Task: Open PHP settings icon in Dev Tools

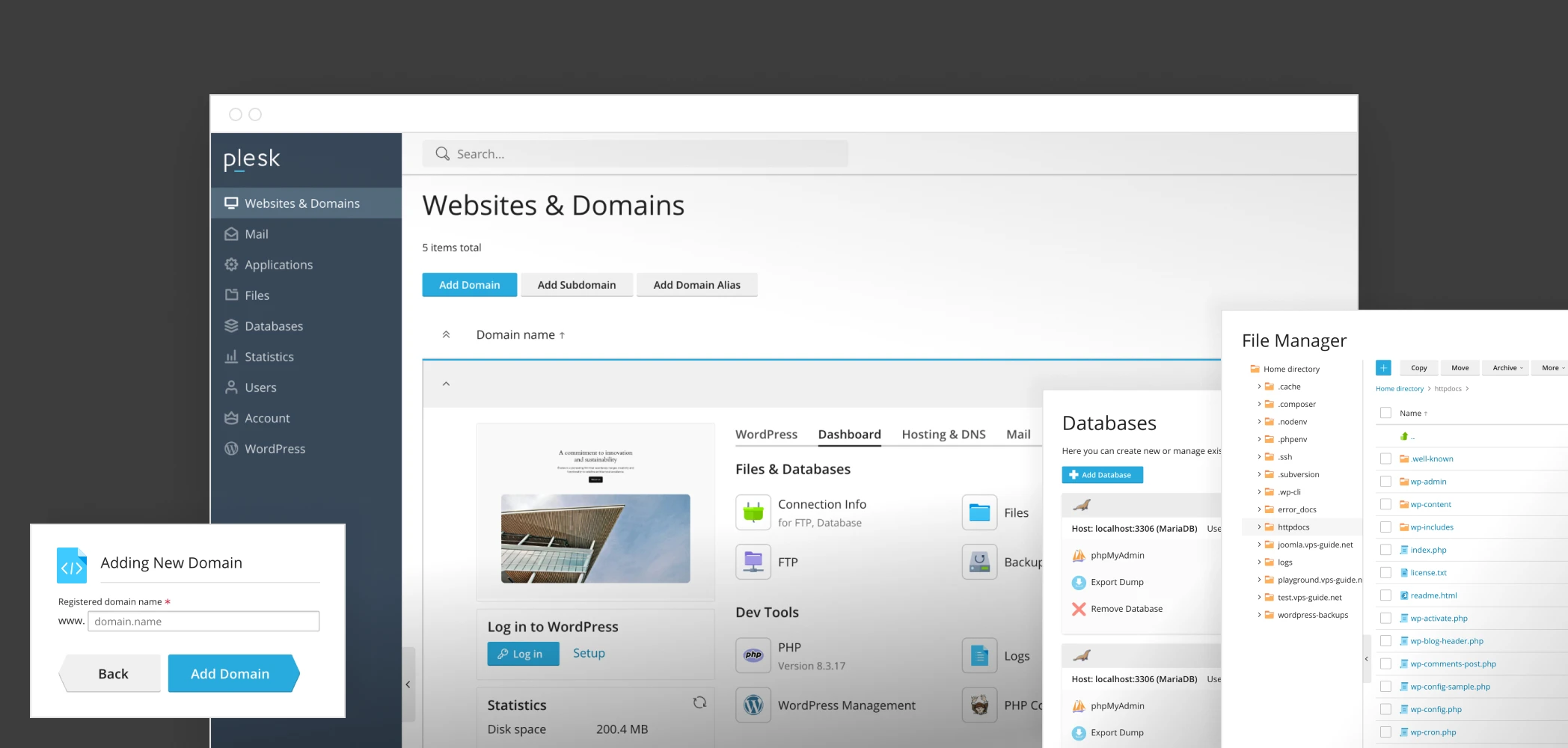Action: click(x=753, y=655)
